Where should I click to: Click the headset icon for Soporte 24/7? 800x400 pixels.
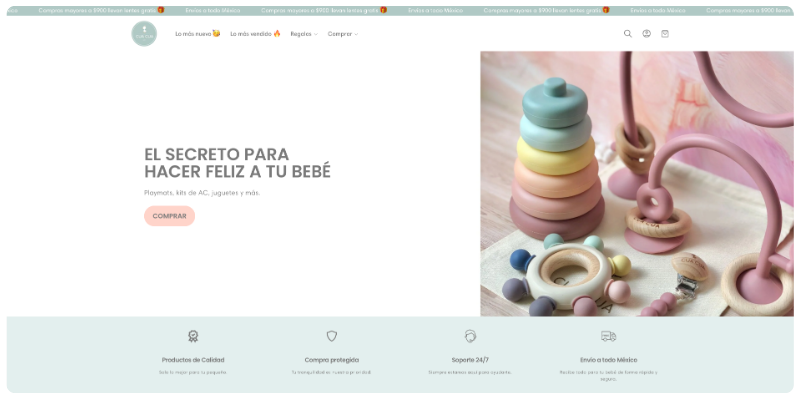[470, 336]
